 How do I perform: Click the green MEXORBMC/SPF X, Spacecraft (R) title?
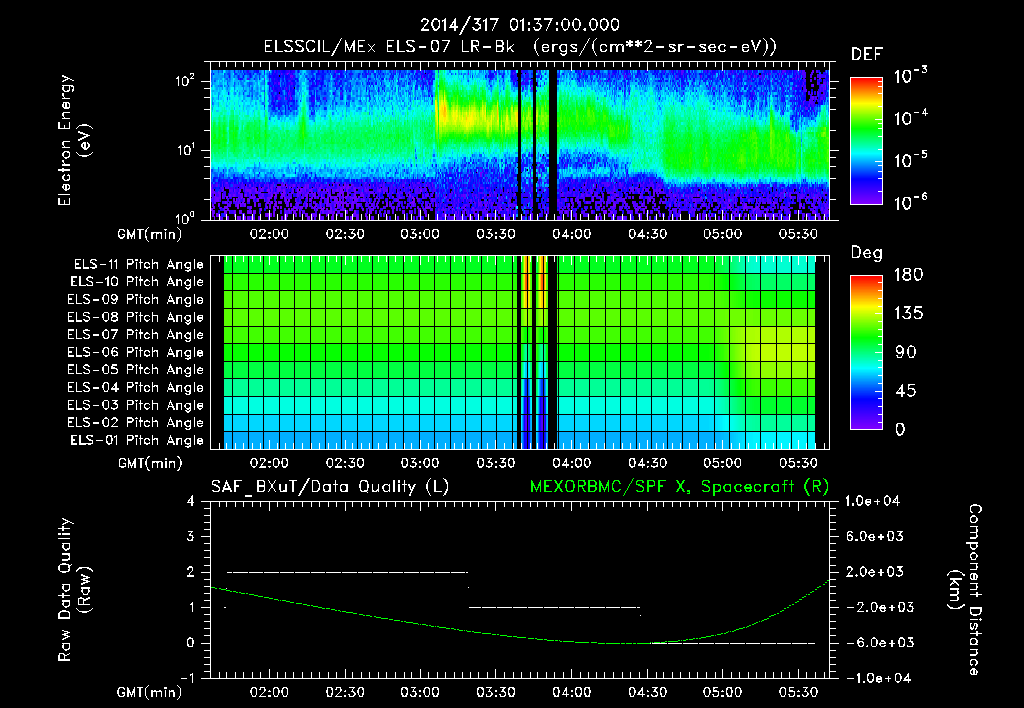pos(679,487)
